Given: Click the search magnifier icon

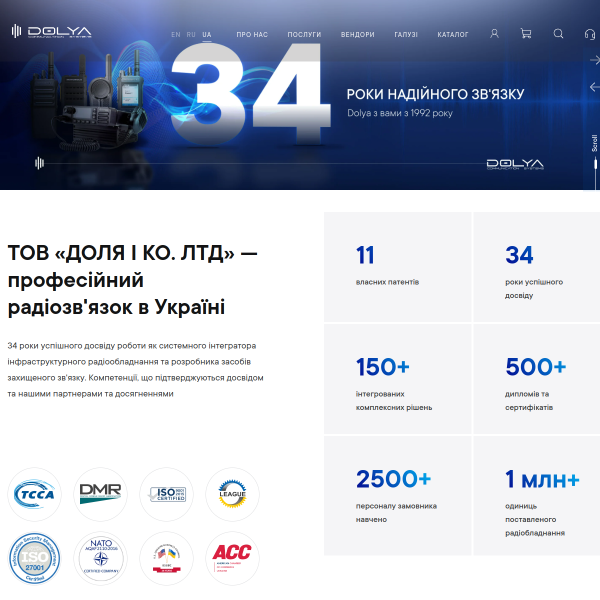Looking at the screenshot, I should point(558,34).
